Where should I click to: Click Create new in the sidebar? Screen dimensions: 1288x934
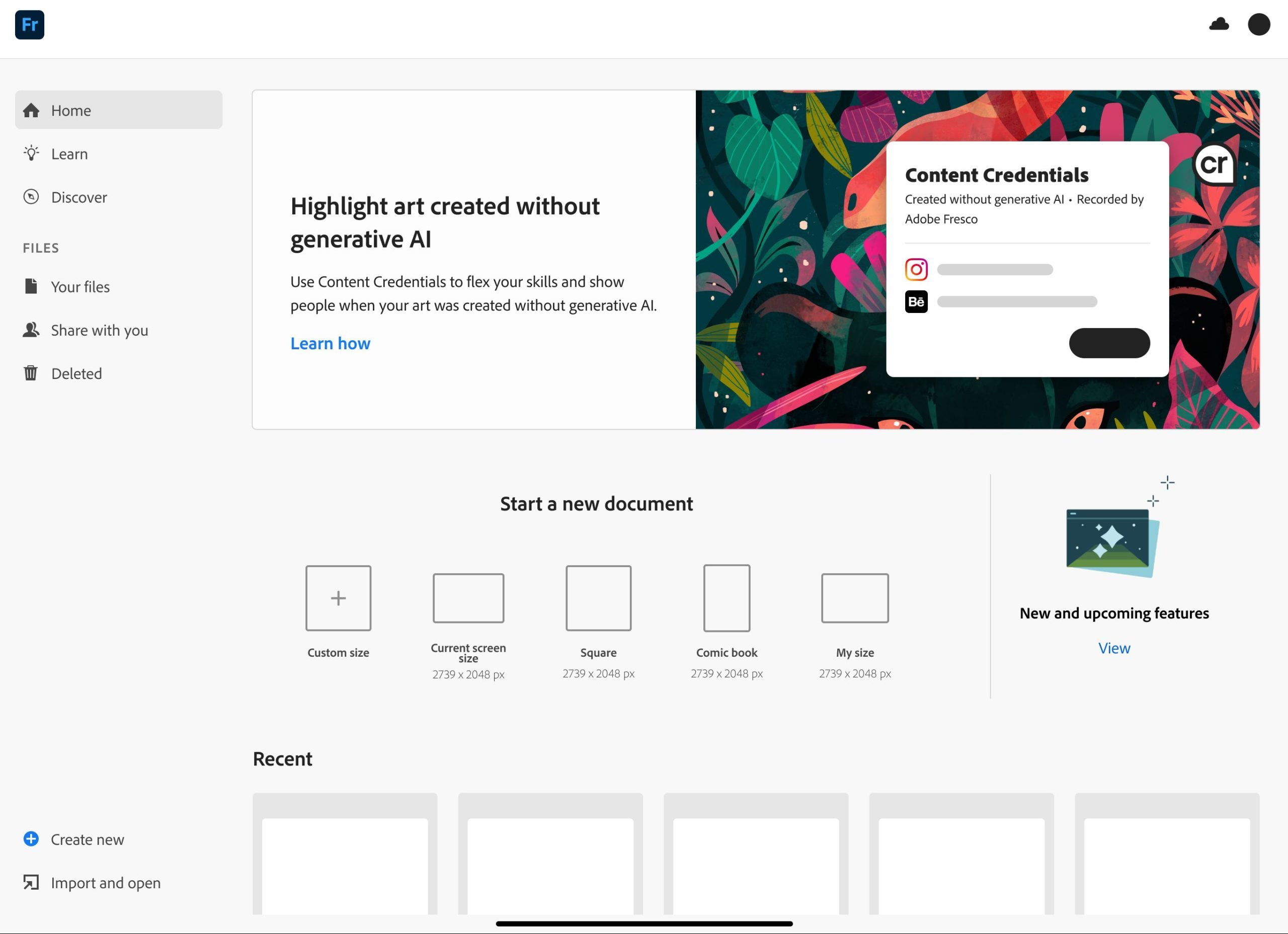point(87,839)
